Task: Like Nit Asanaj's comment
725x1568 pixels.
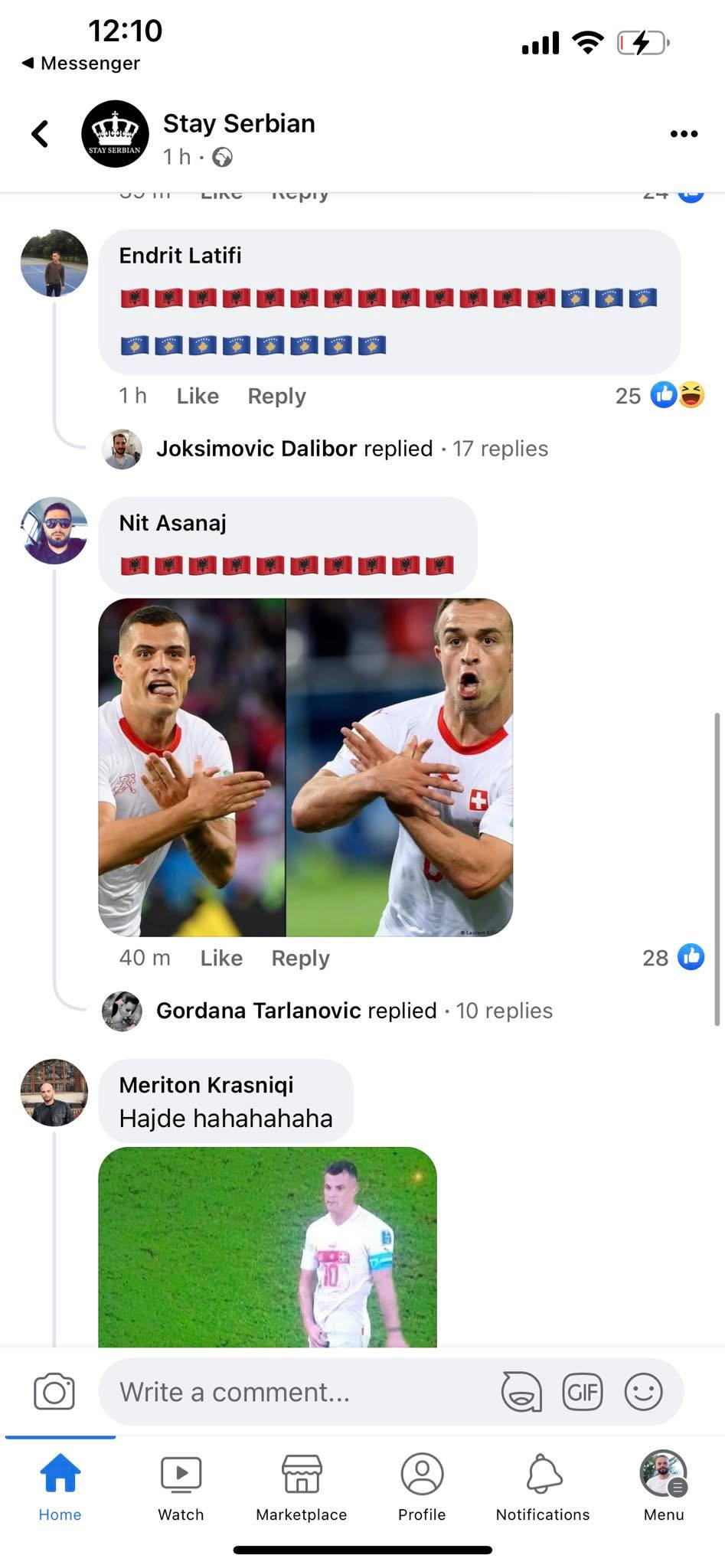Action: coord(221,958)
